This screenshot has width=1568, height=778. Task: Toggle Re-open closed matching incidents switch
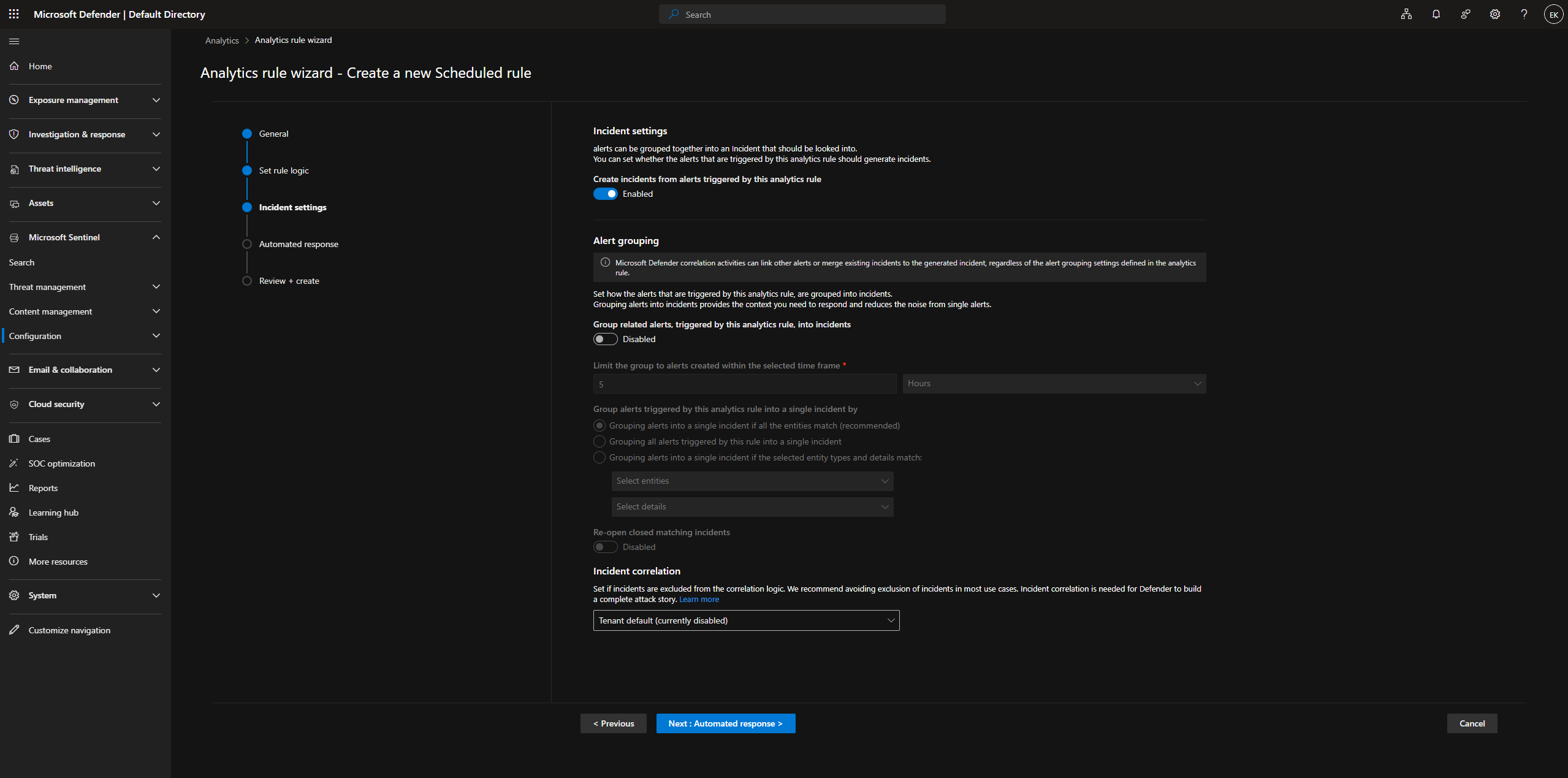[x=605, y=547]
